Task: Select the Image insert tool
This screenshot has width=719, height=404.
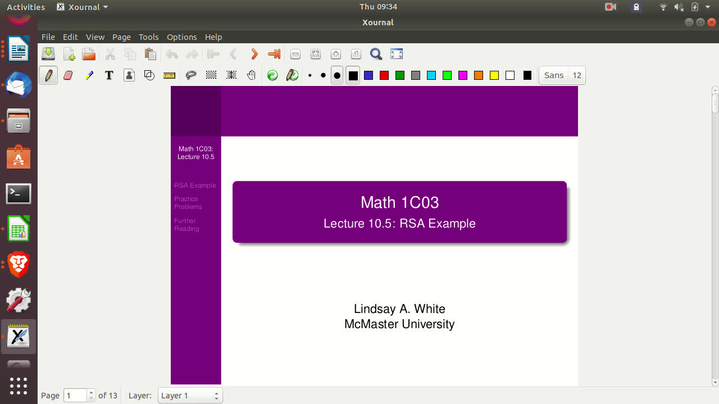Action: point(129,75)
